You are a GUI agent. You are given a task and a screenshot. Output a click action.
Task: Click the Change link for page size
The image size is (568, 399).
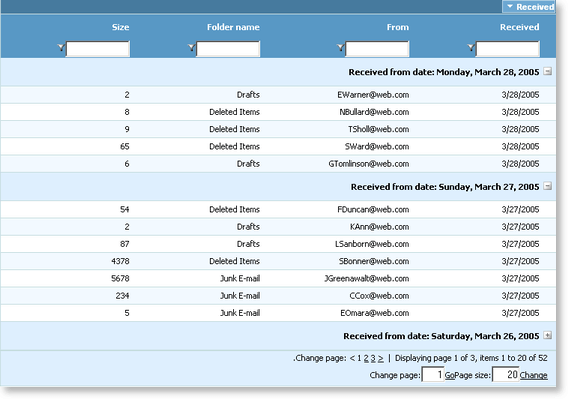(534, 375)
